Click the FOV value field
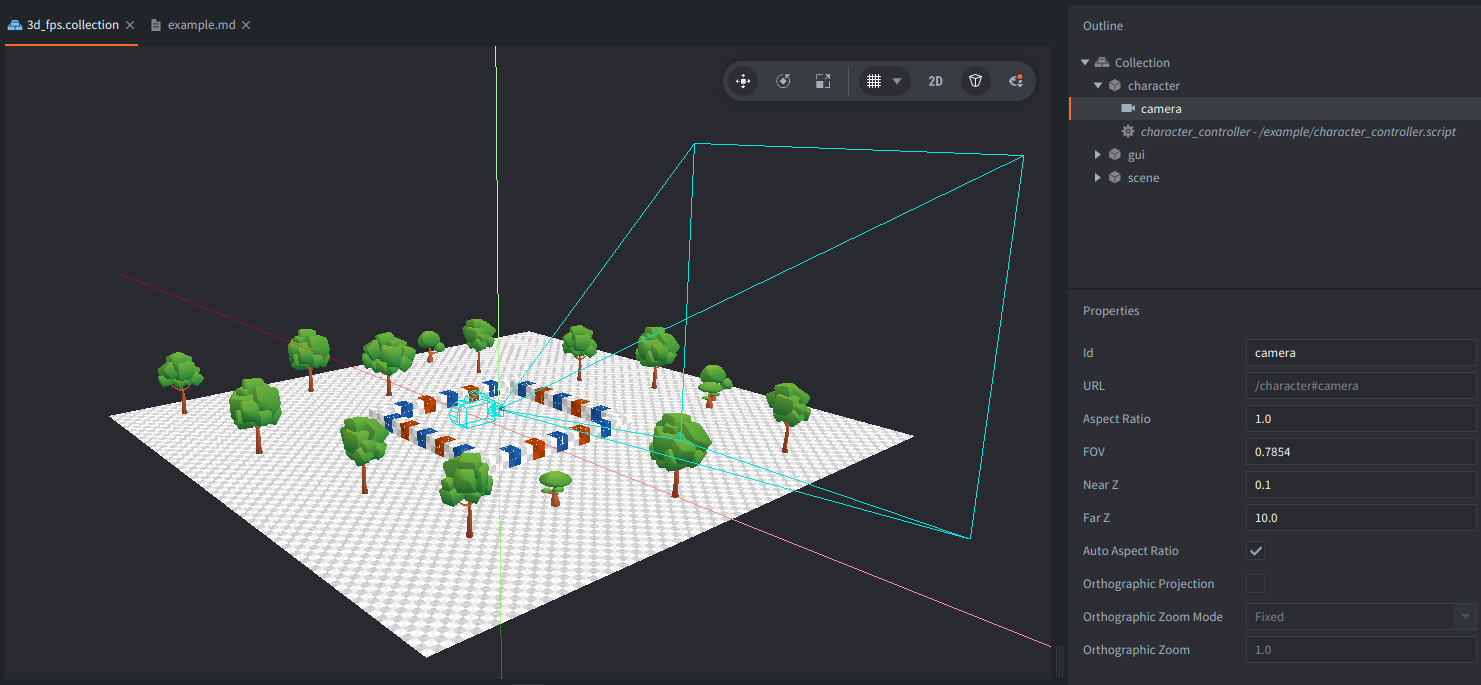The width and height of the screenshot is (1481, 685). [x=1360, y=452]
